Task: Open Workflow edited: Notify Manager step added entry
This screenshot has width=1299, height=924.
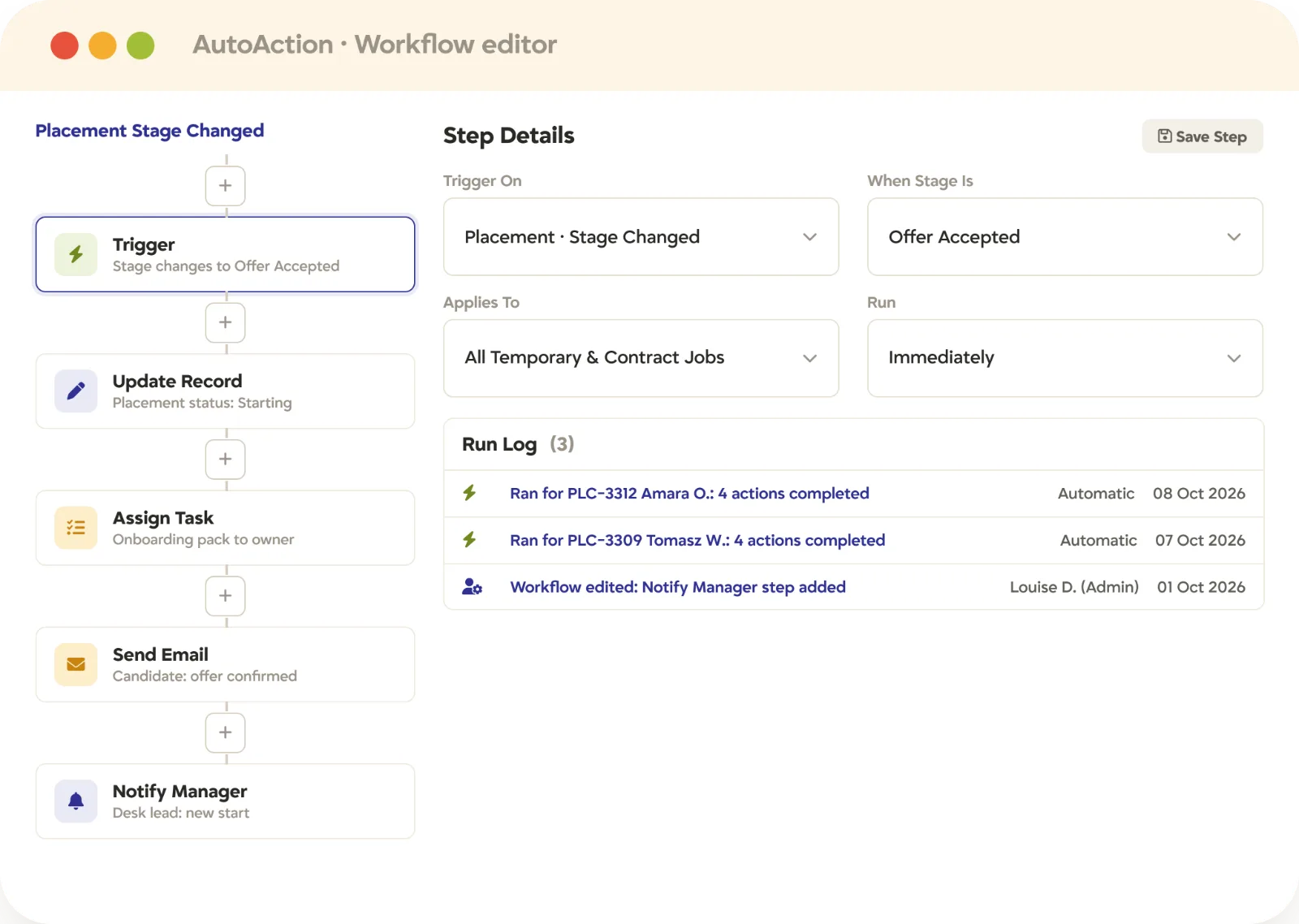Action: (678, 587)
